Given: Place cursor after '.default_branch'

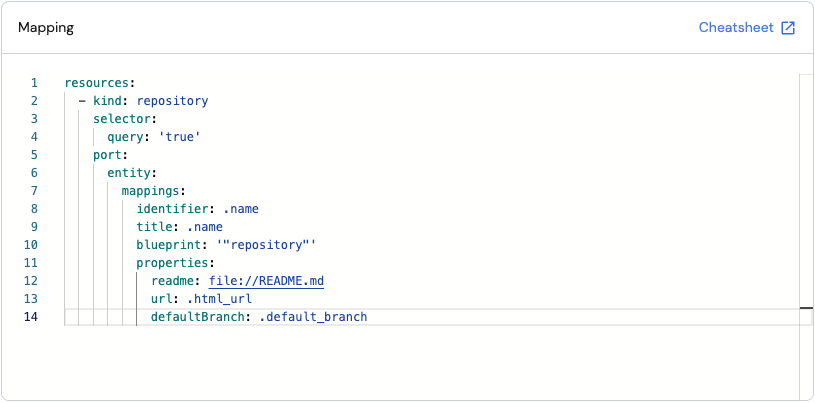Looking at the screenshot, I should point(368,317).
